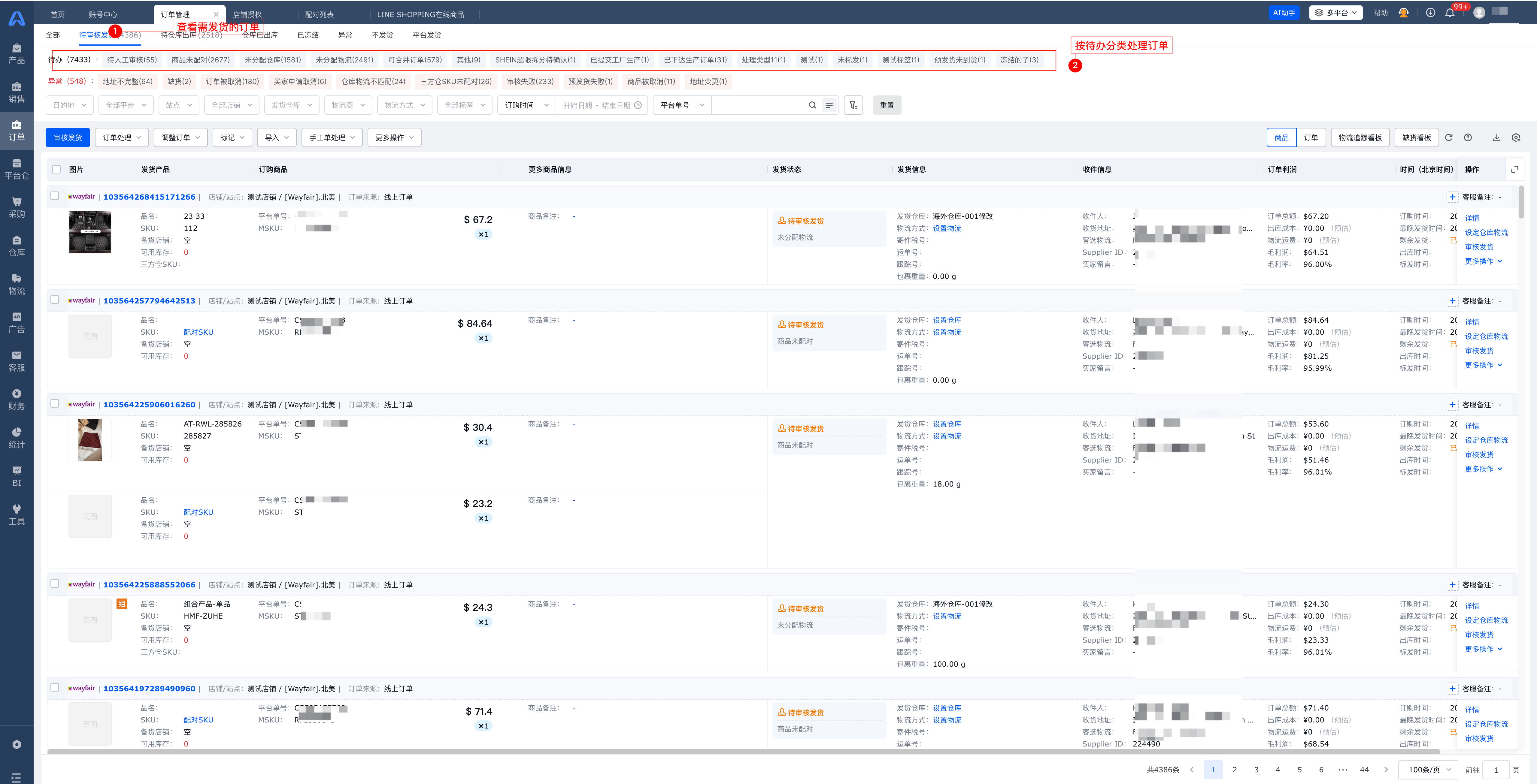Expand the 订单处理 order processing menu
This screenshot has height=784, width=1537.
point(122,137)
